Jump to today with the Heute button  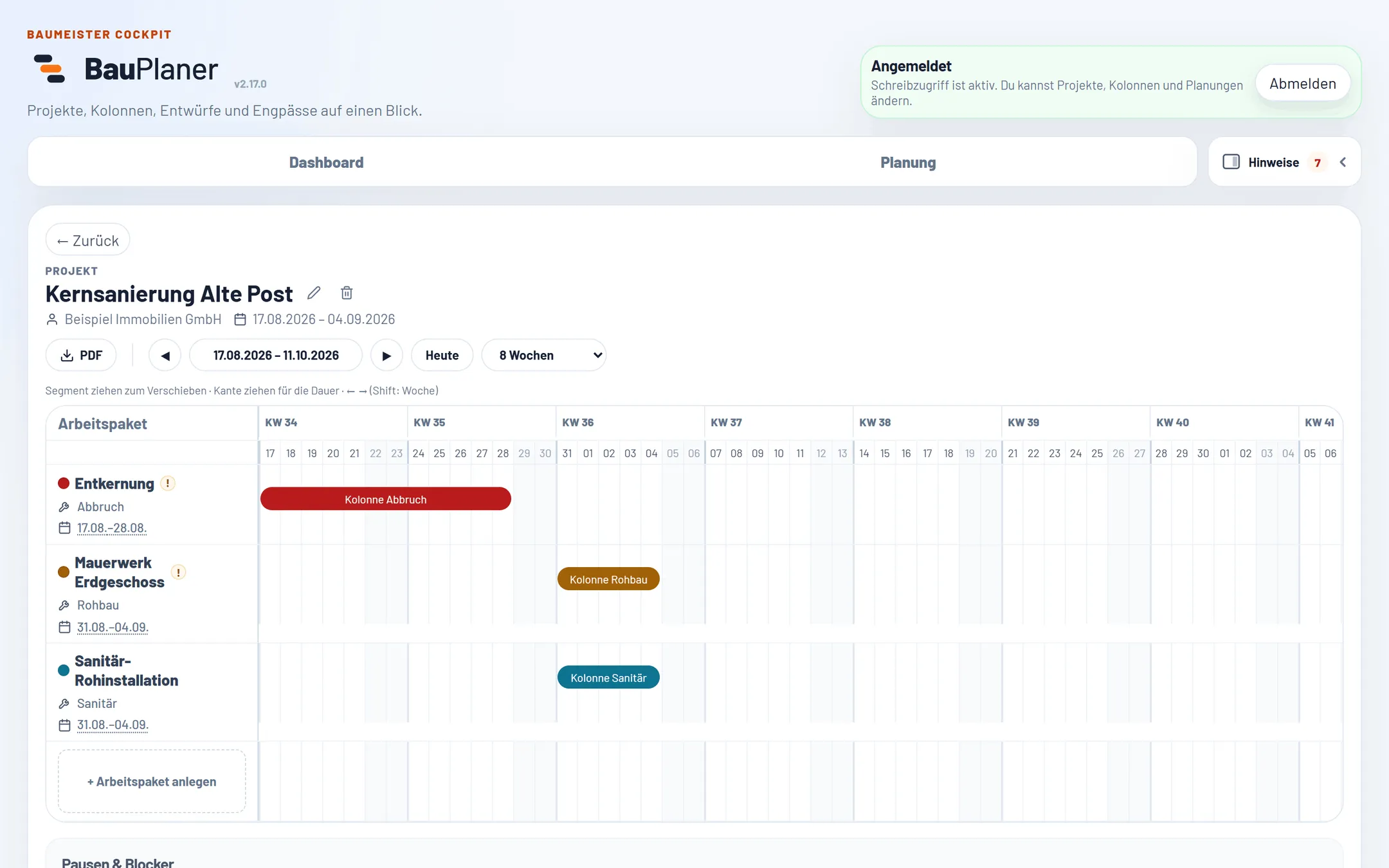(442, 356)
